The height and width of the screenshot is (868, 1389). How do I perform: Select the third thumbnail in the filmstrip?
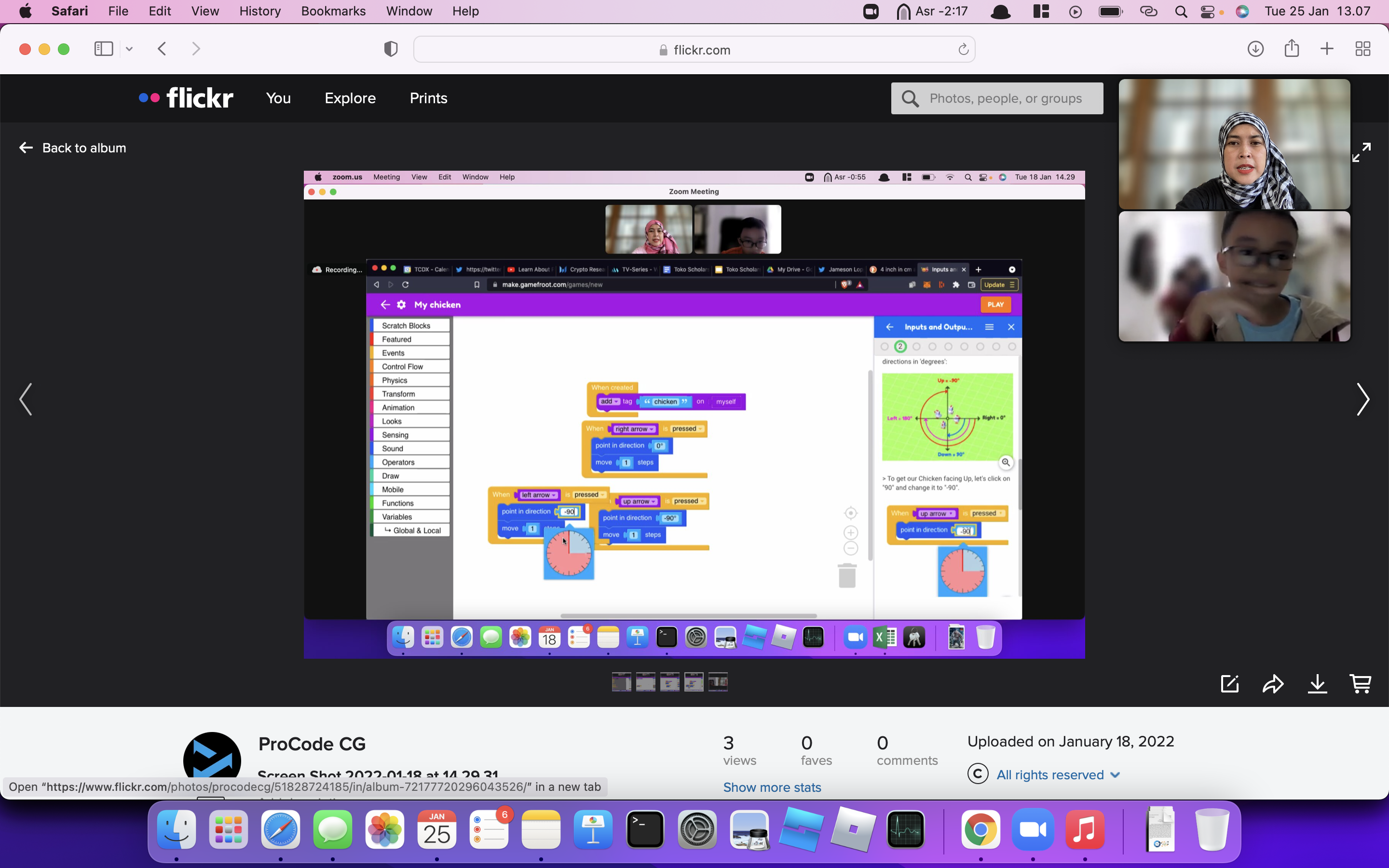(x=669, y=681)
